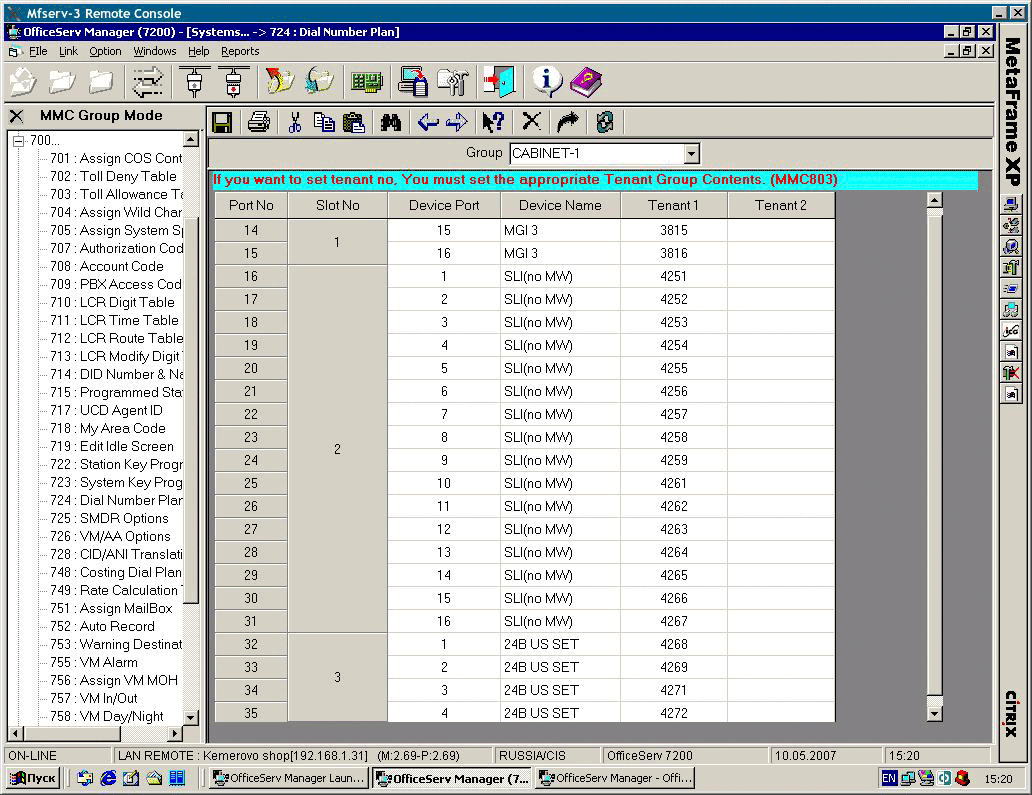The height and width of the screenshot is (795, 1032).
Task: Open the File menu
Action: click(x=38, y=51)
